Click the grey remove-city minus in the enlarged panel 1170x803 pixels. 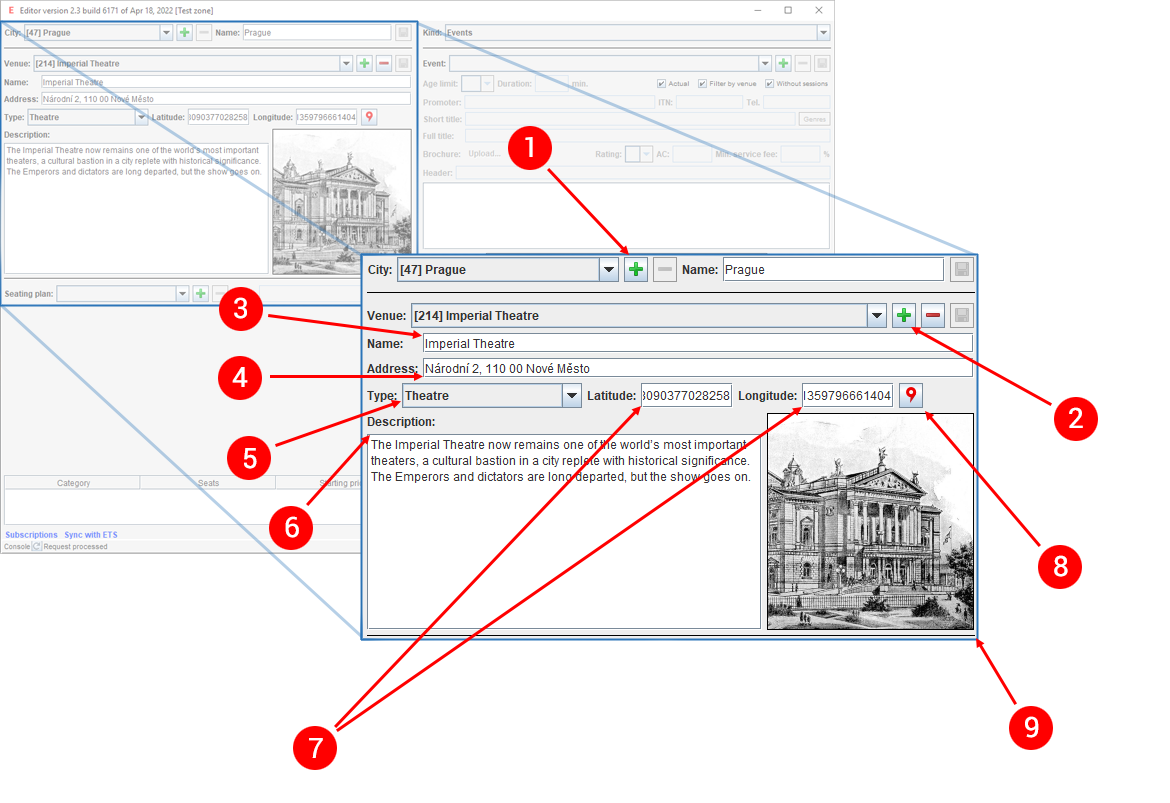coord(665,269)
